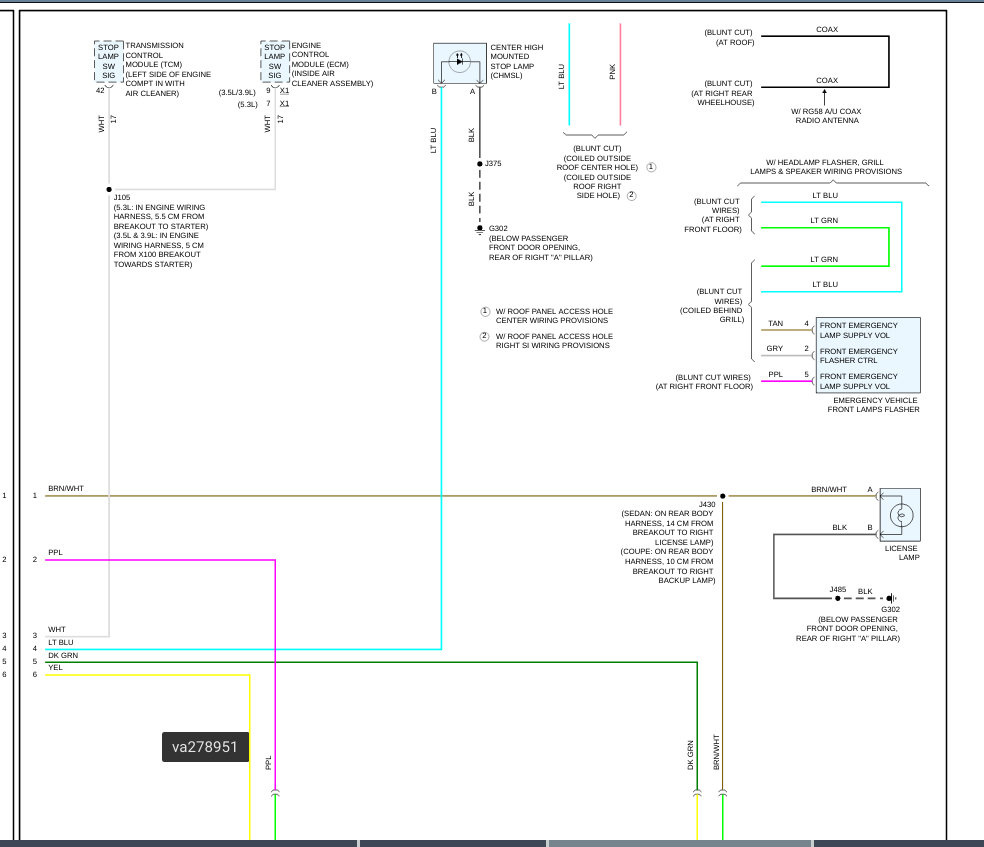Image resolution: width=984 pixels, height=847 pixels.
Task: Click the circled note 1 beside Roof Center Hole
Action: (651, 168)
